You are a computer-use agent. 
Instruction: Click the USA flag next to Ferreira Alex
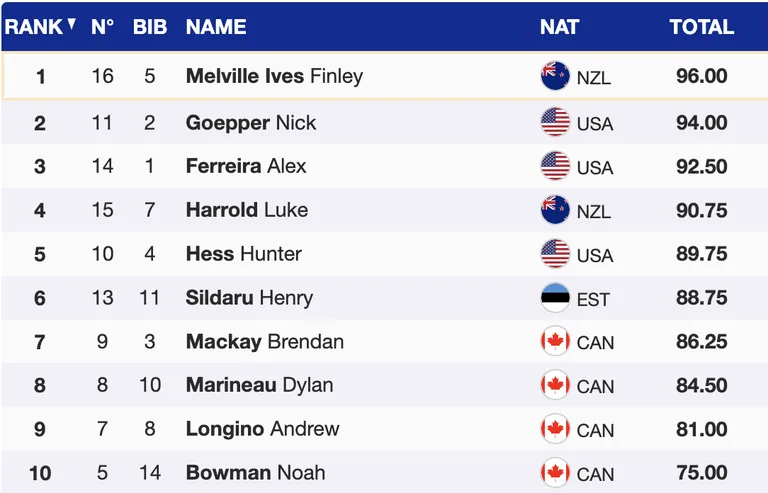555,166
